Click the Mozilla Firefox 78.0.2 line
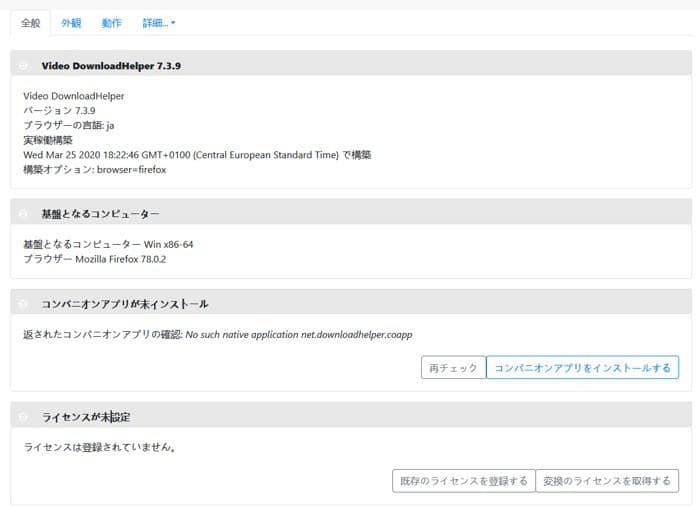 (95, 259)
